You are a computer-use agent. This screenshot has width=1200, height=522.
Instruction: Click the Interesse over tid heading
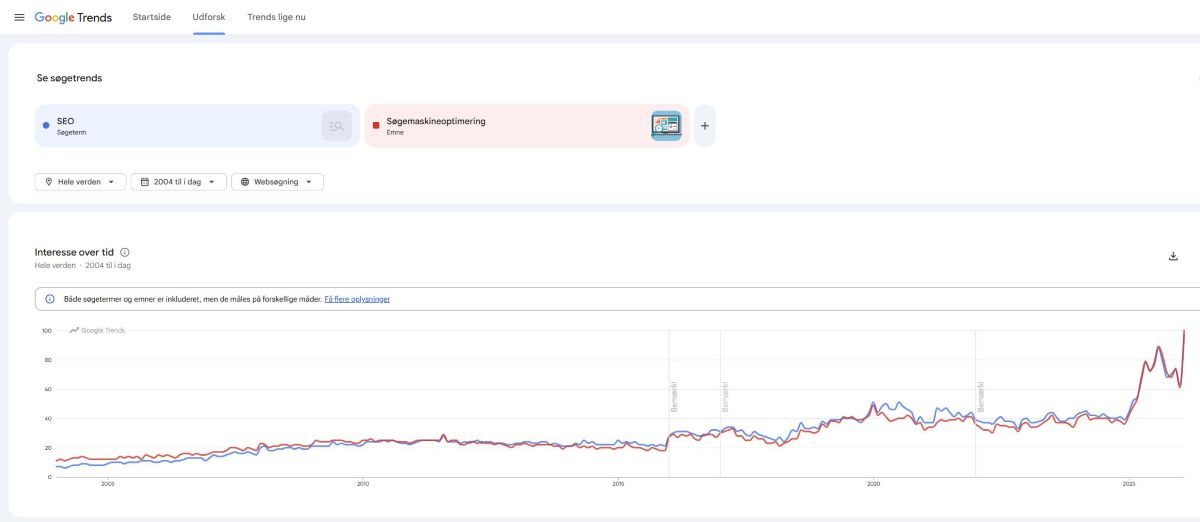pos(74,253)
